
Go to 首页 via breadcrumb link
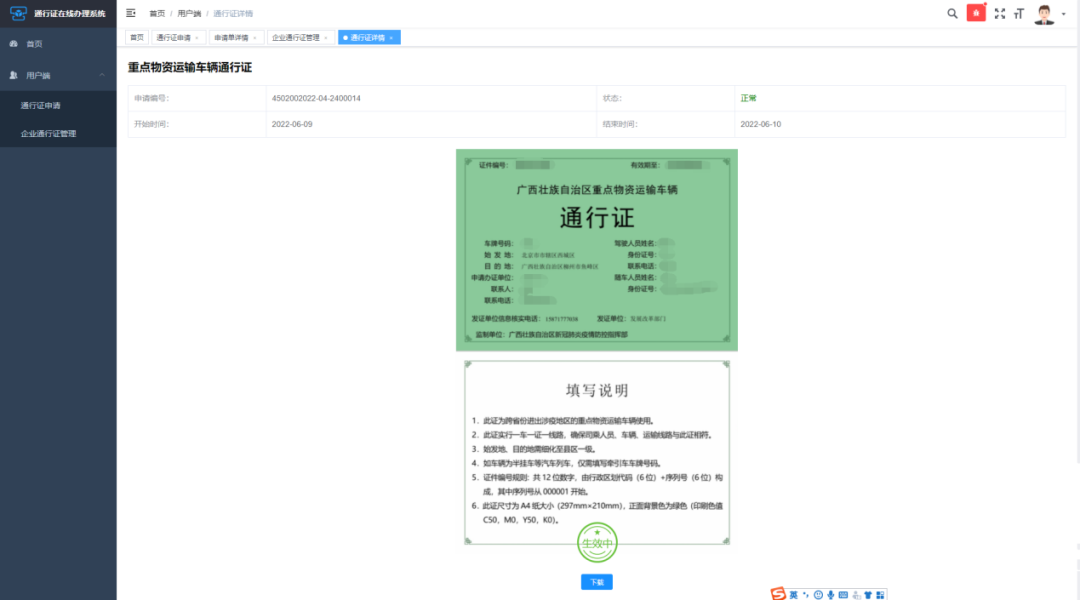pyautogui.click(x=157, y=13)
